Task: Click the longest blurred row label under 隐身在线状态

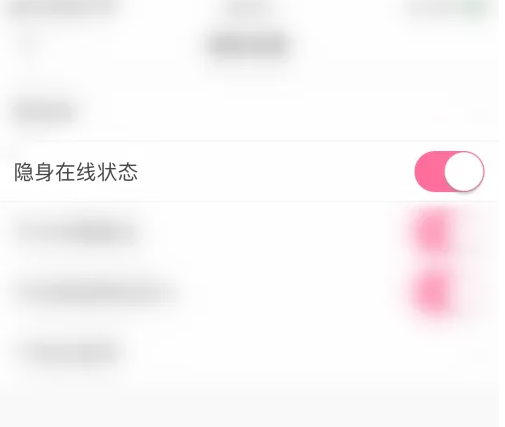Action: 97,293
